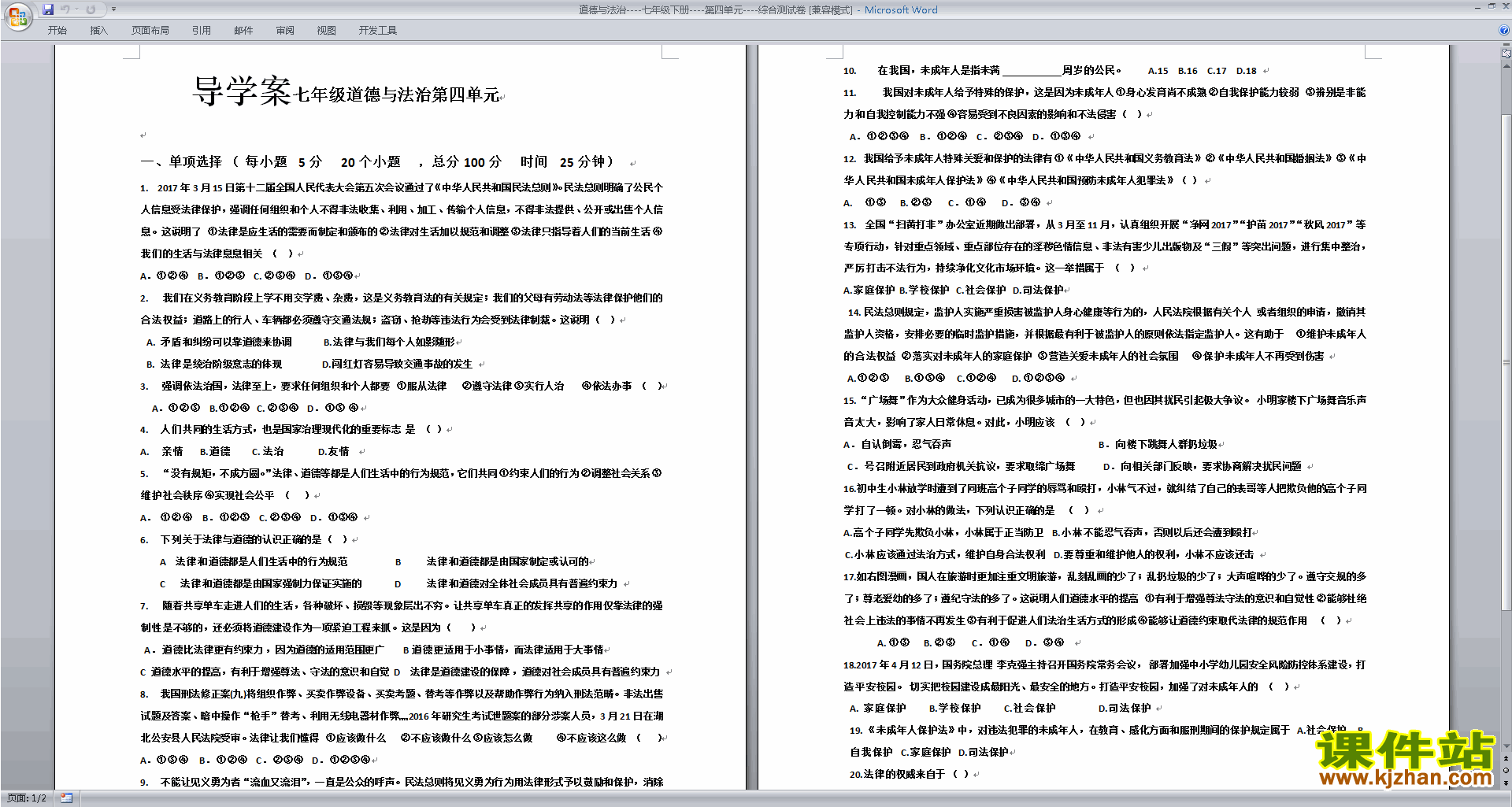Click the previous page browse button
Viewport: 1512px width, 807px height.
coord(1506,759)
